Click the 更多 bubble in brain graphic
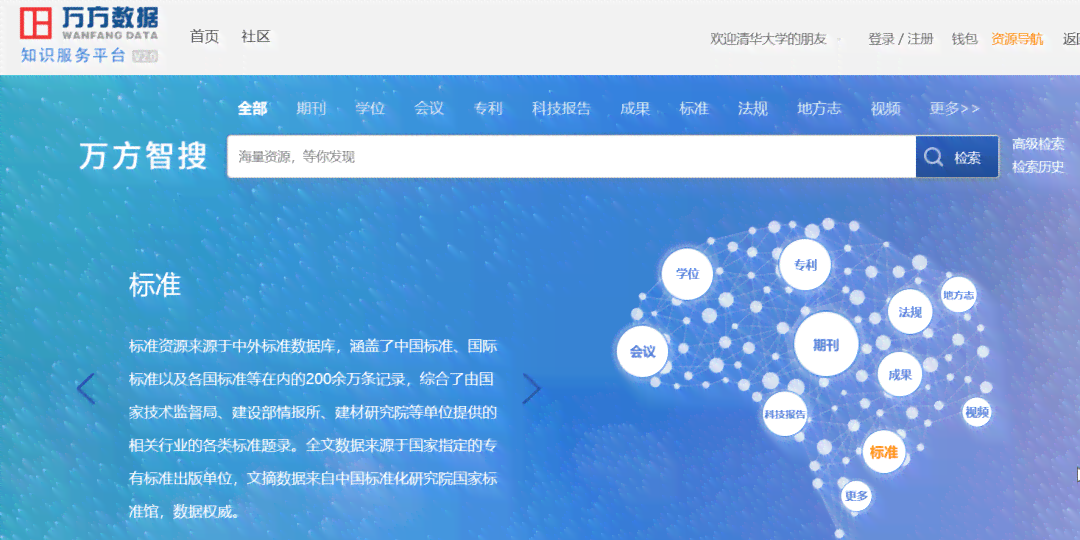 click(856, 496)
